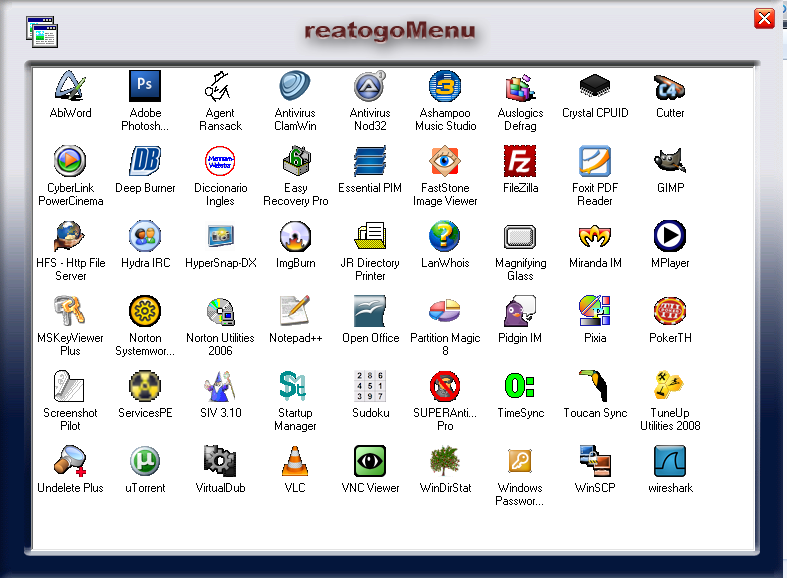Launch Easy Recovery Pro
Viewport: 787px width, 578px height.
pos(295,161)
